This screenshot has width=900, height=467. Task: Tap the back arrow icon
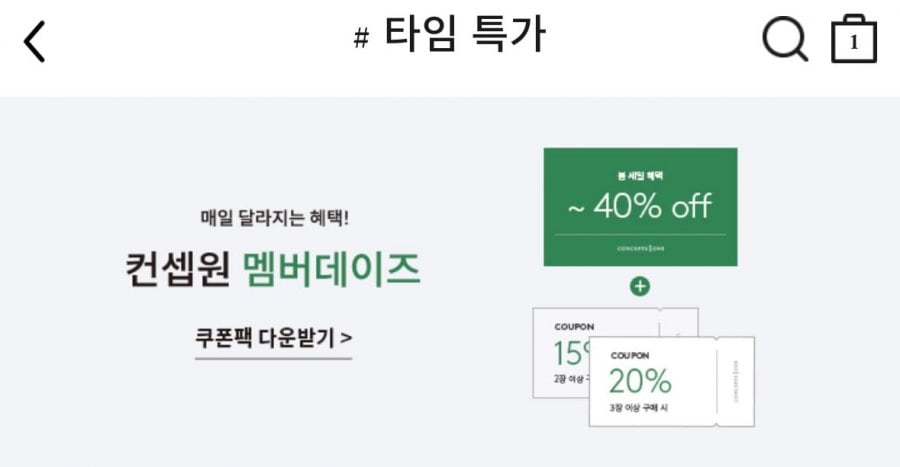pyautogui.click(x=35, y=42)
